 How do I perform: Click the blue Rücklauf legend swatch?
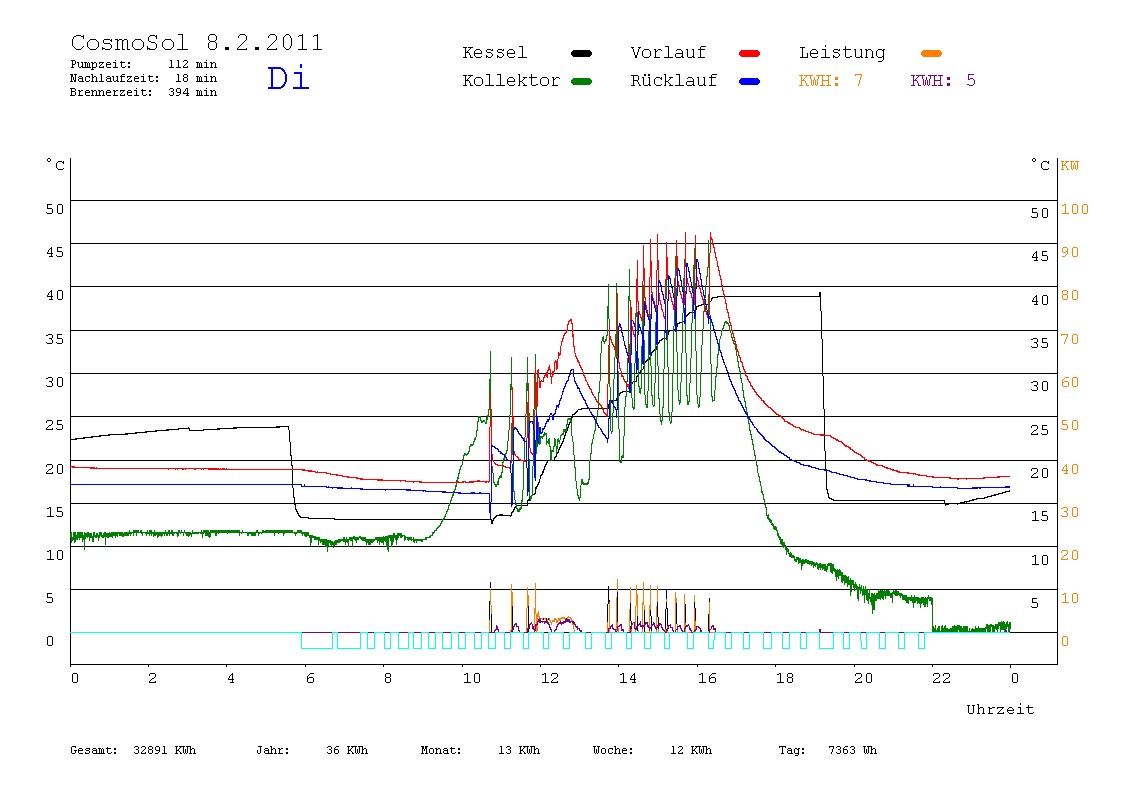750,81
